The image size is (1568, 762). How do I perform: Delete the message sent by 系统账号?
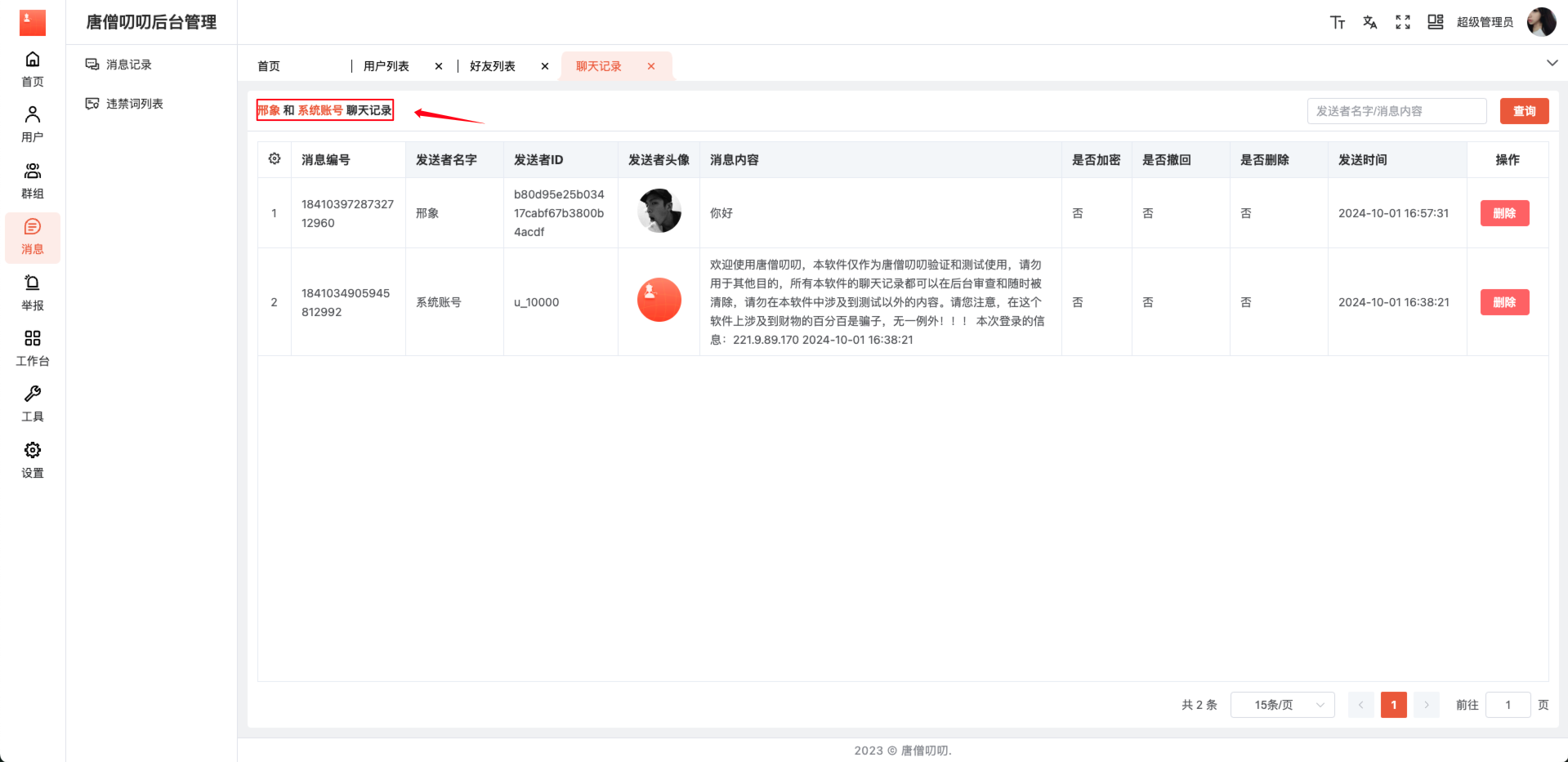coord(1503,301)
